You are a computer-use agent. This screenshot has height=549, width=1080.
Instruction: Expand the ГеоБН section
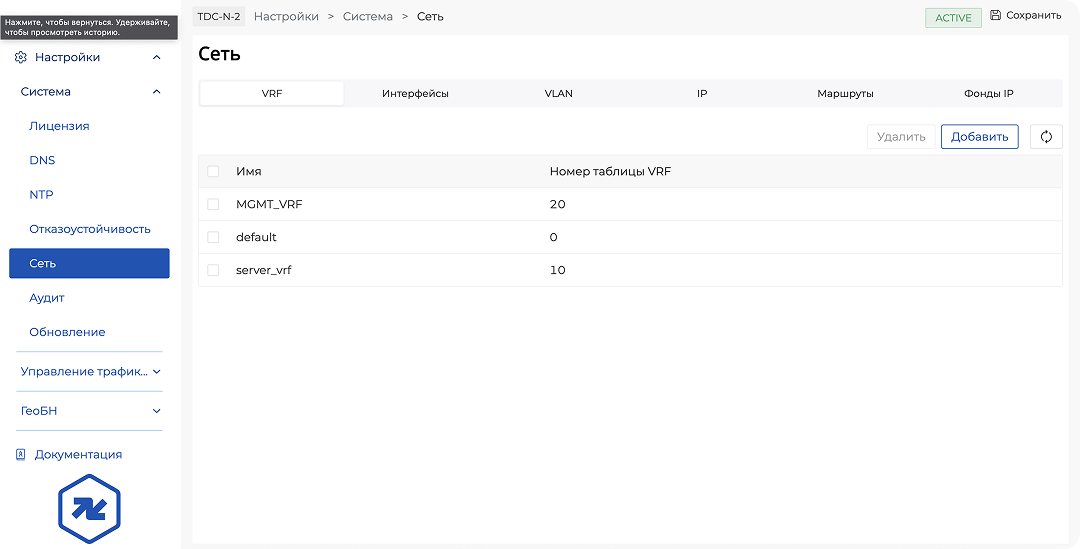click(x=156, y=411)
